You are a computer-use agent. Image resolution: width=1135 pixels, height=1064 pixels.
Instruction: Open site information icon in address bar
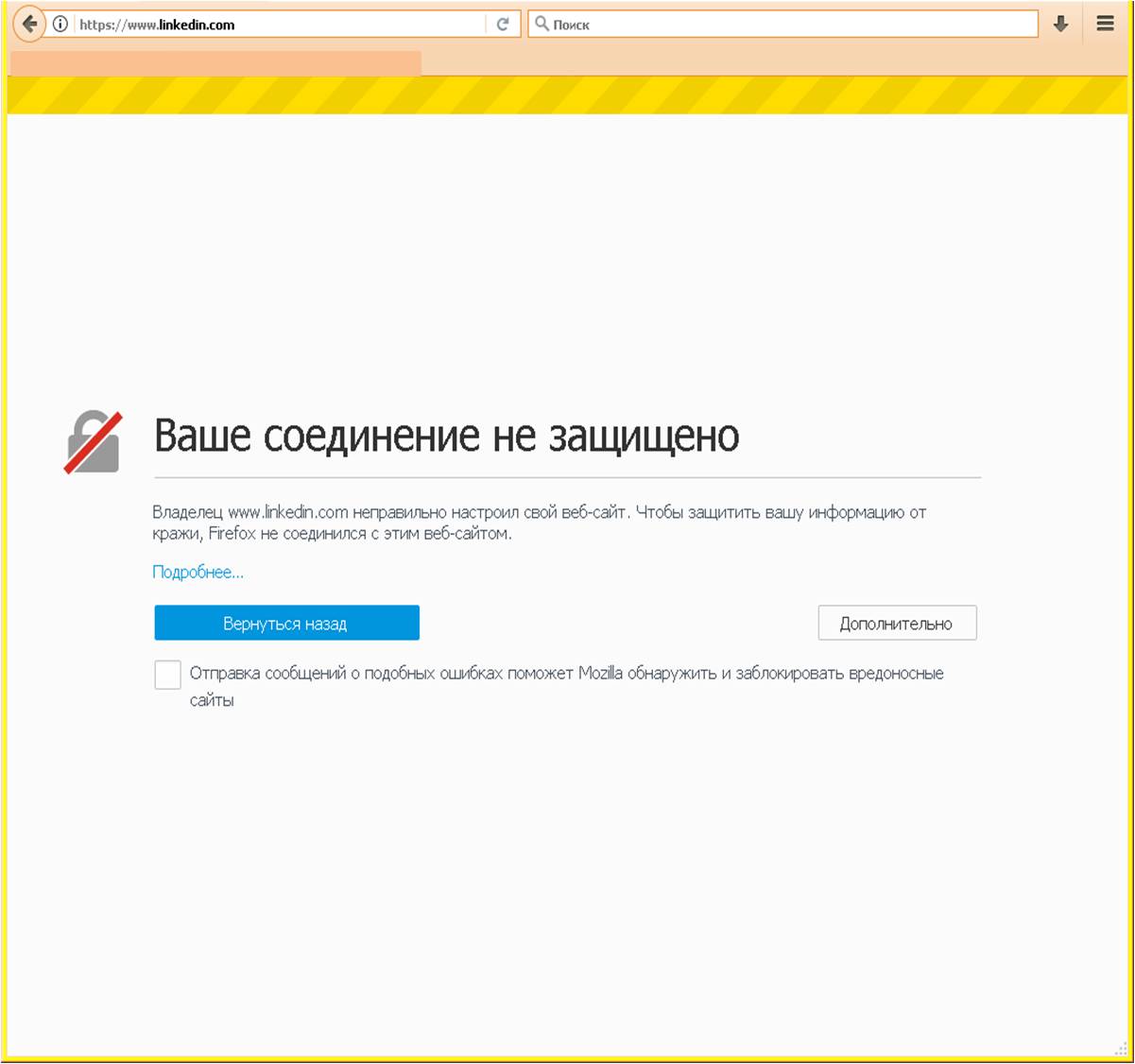click(x=60, y=25)
